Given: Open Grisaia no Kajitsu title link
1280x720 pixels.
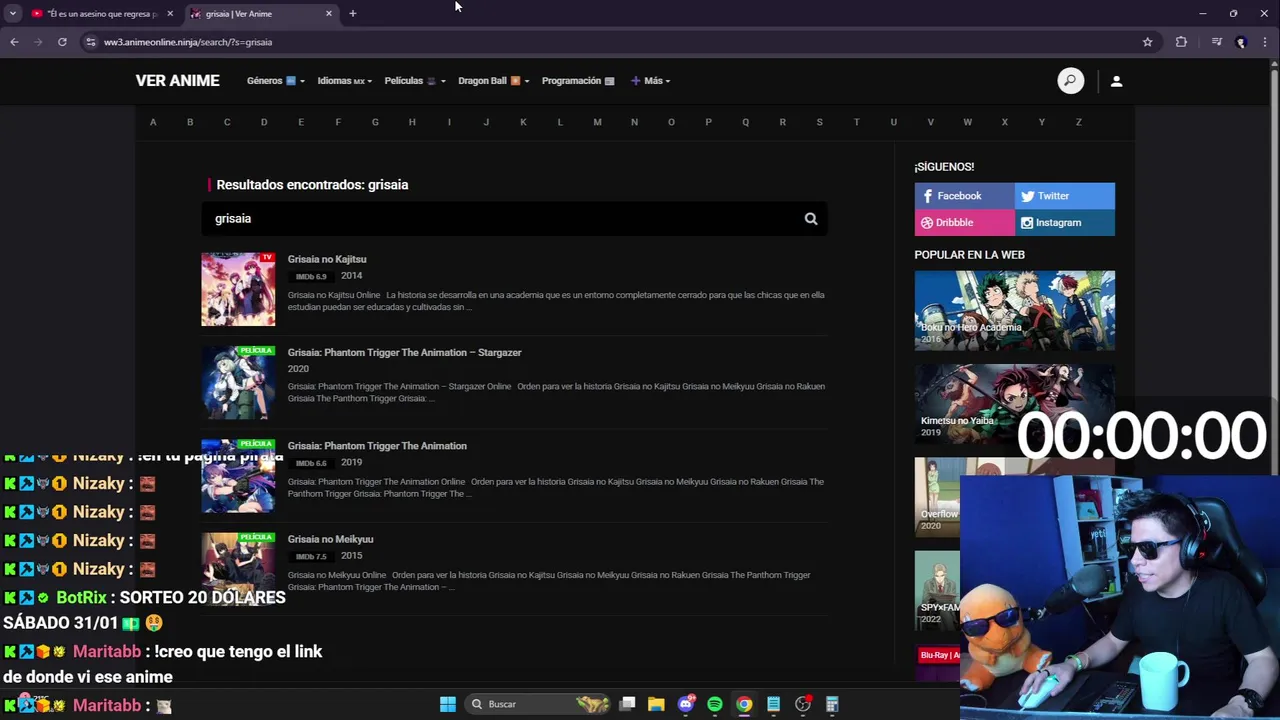Looking at the screenshot, I should pos(327,259).
